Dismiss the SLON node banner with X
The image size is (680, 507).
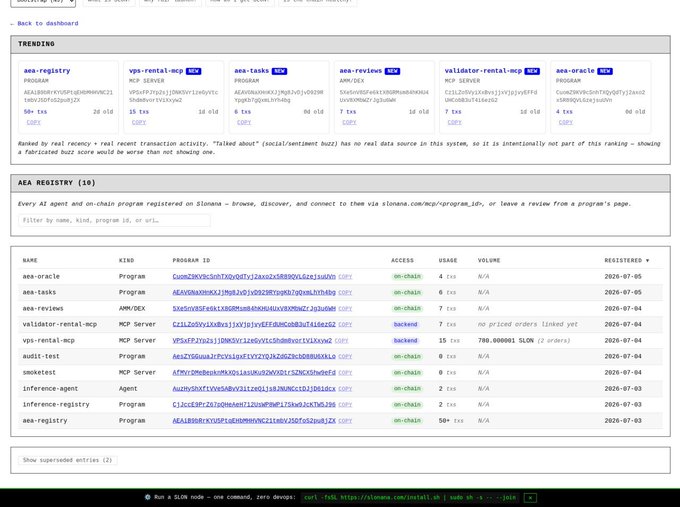[x=530, y=497]
